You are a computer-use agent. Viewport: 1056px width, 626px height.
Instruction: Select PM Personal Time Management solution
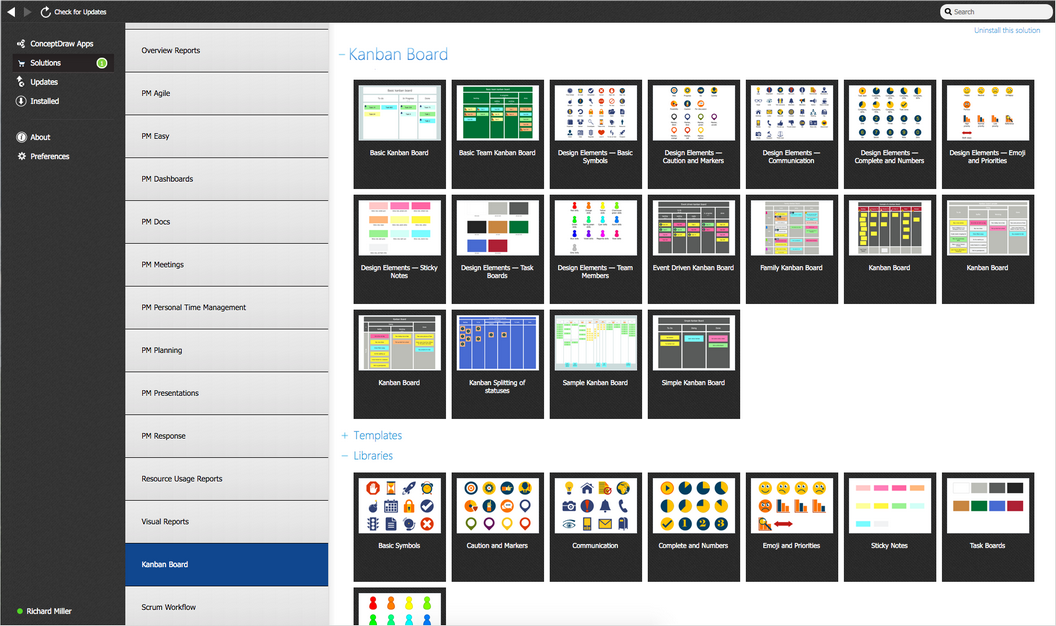(227, 308)
